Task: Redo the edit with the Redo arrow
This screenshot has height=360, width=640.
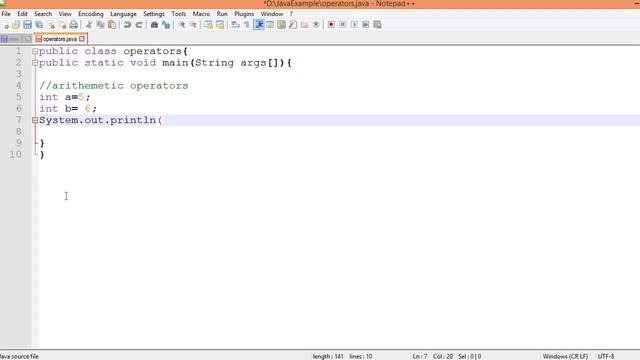Action: pos(139,25)
